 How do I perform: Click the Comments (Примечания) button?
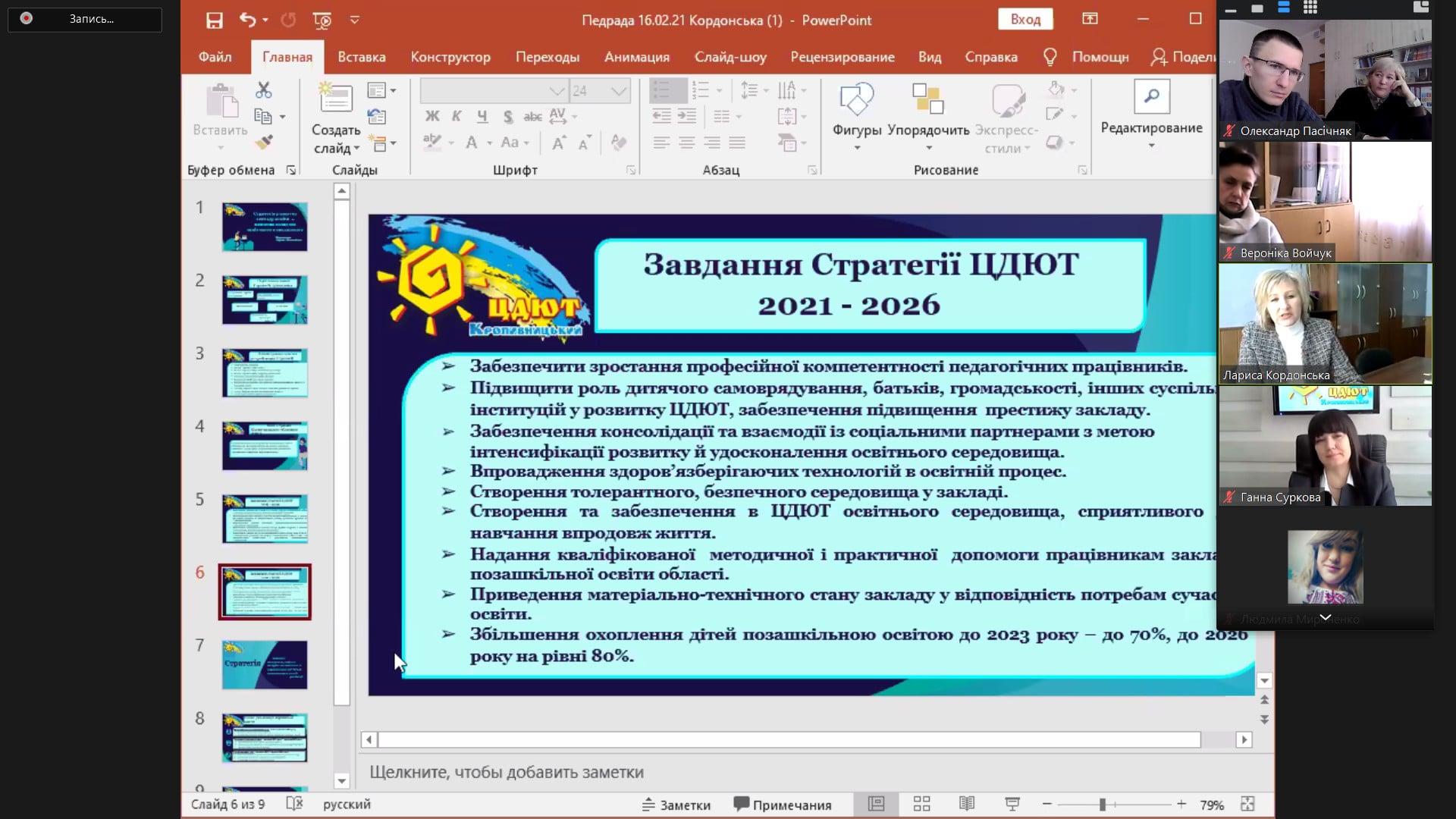pyautogui.click(x=783, y=805)
